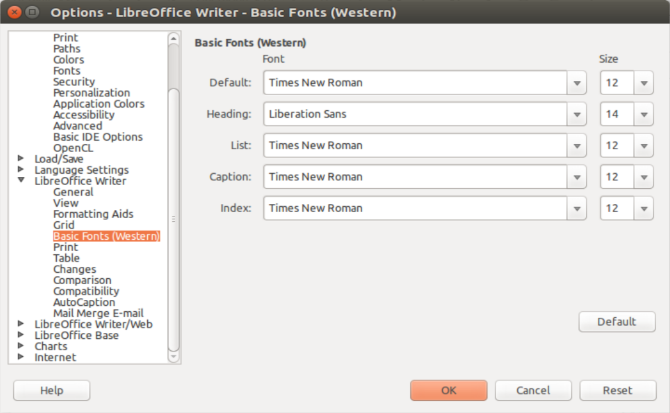Open the Caption font size dropdown
The width and height of the screenshot is (670, 413).
pos(645,177)
